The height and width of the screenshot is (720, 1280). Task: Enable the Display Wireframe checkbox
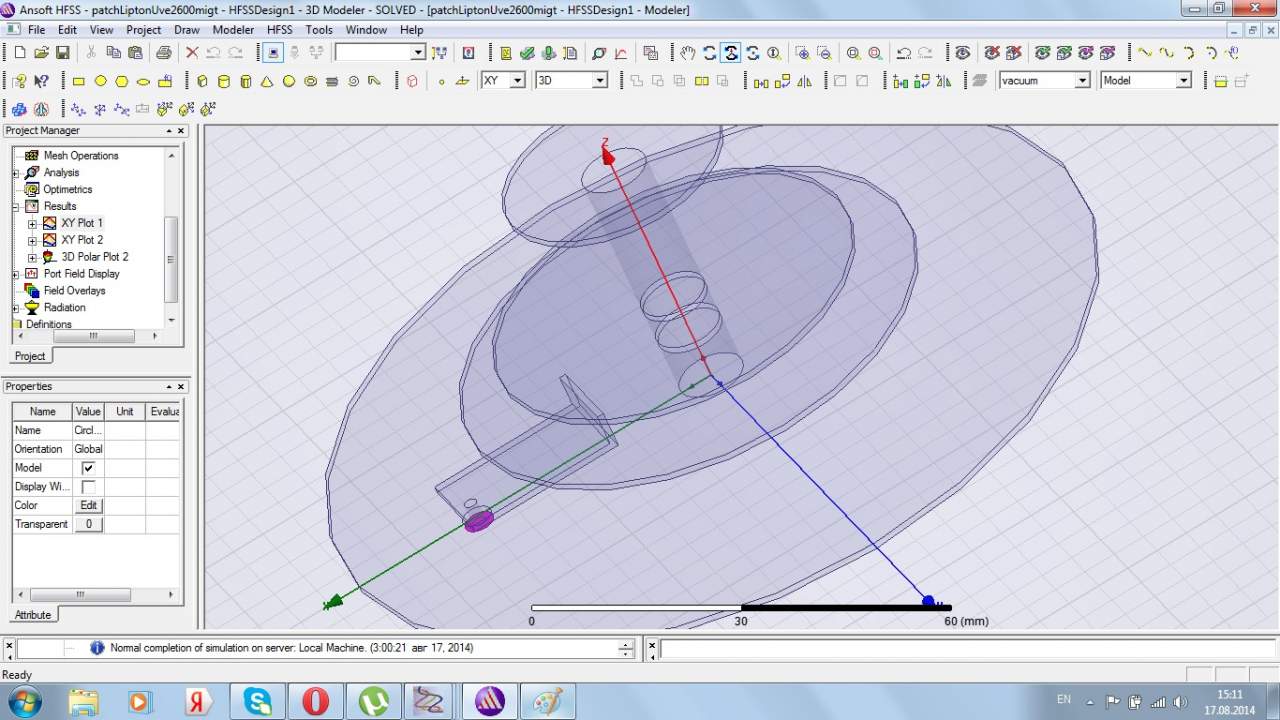(88, 487)
